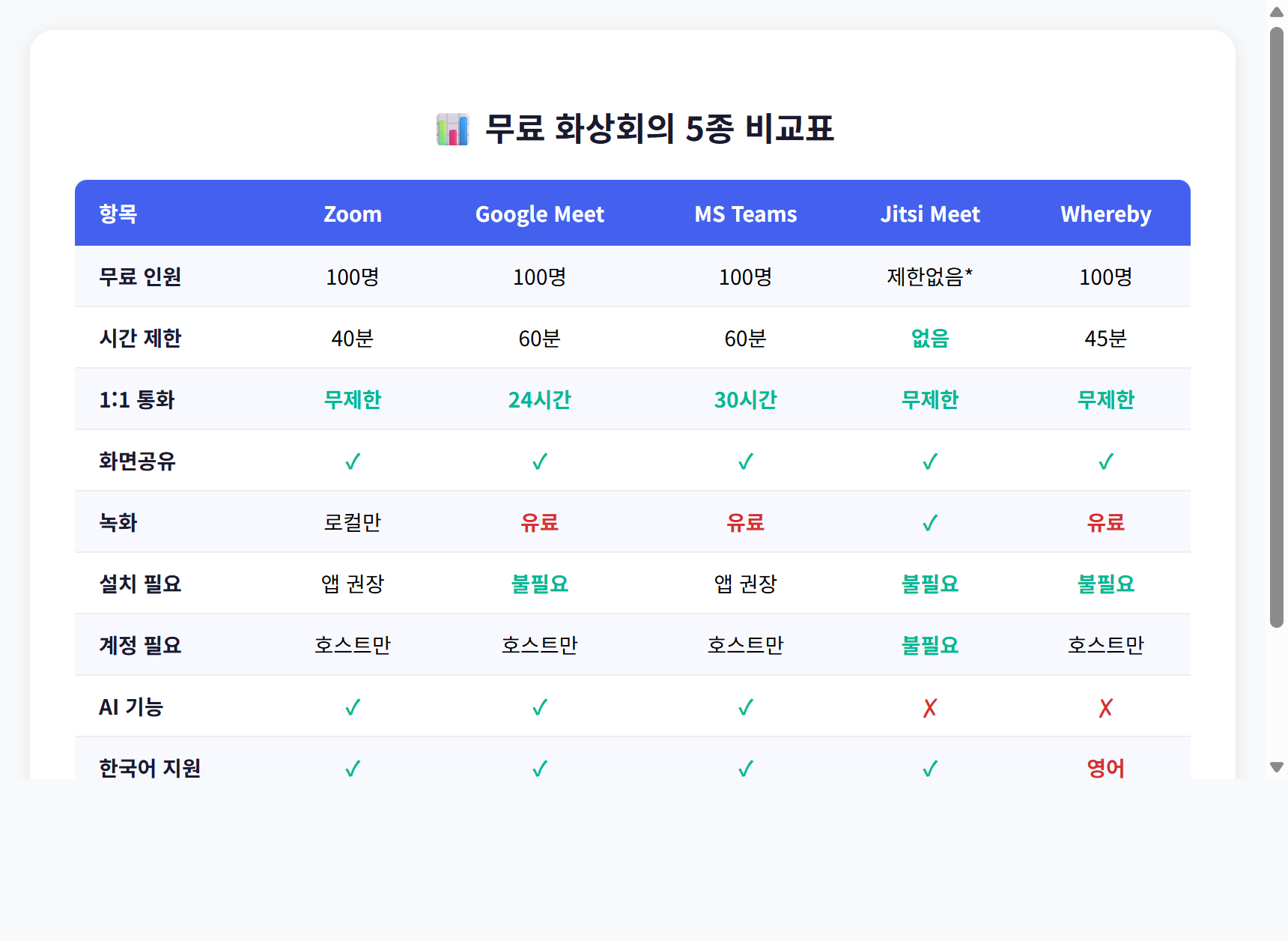
Task: Select the checkmark in MS Teams 화면공유 row
Action: 745,461
